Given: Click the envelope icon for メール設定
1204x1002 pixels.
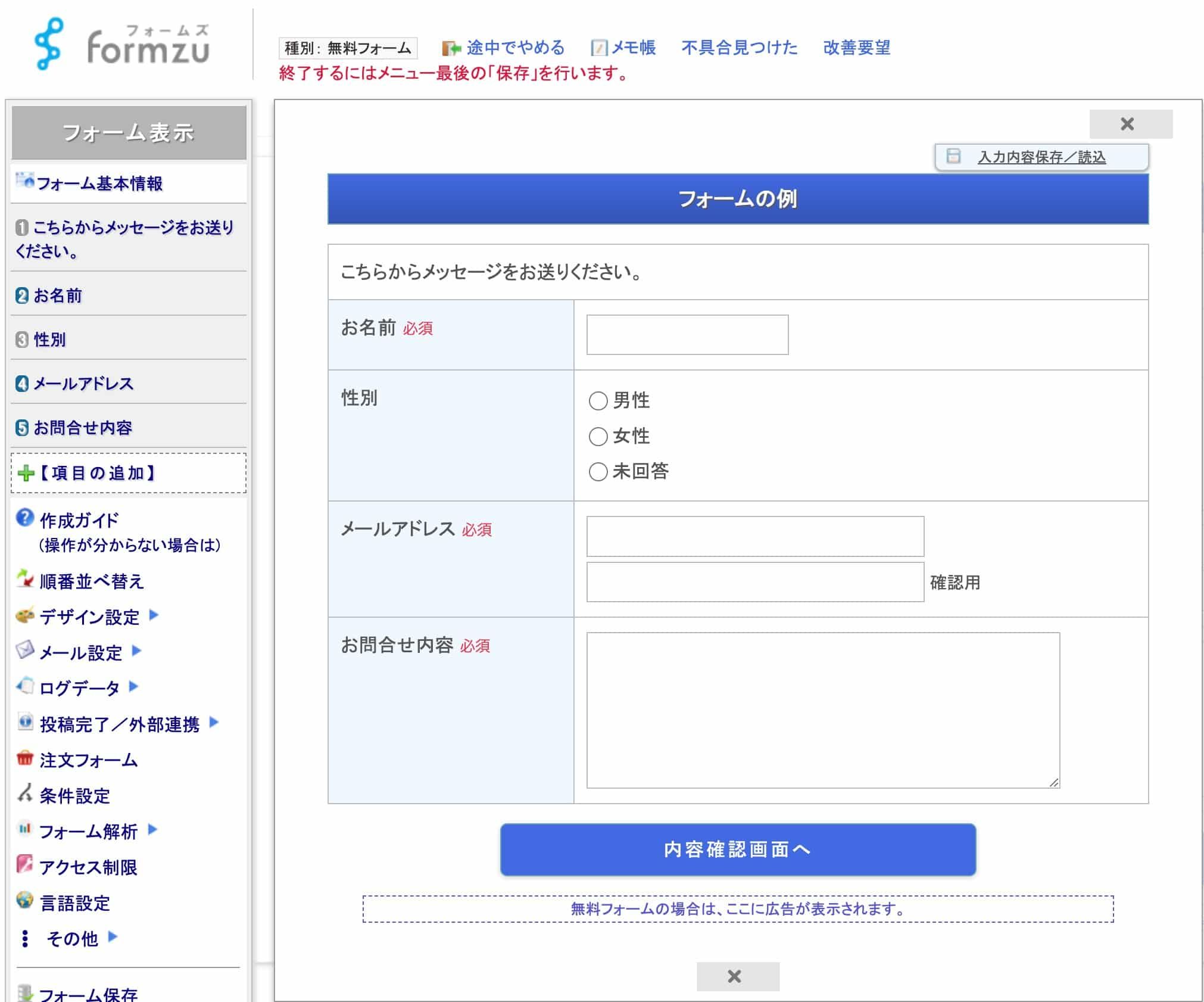Looking at the screenshot, I should coord(25,650).
